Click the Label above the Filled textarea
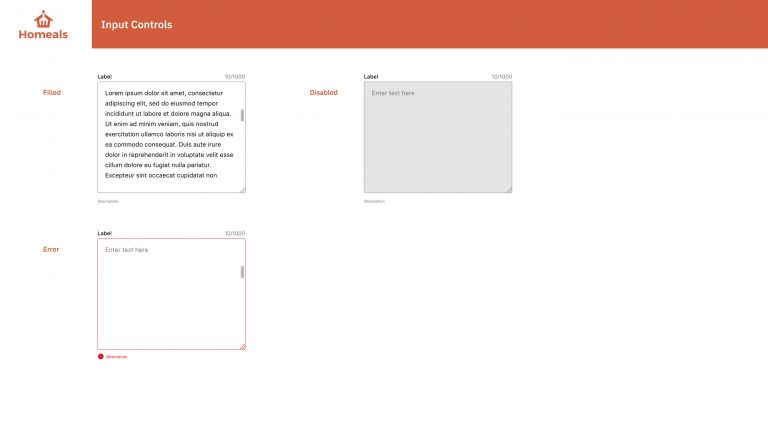Image resolution: width=768 pixels, height=432 pixels. [104, 77]
